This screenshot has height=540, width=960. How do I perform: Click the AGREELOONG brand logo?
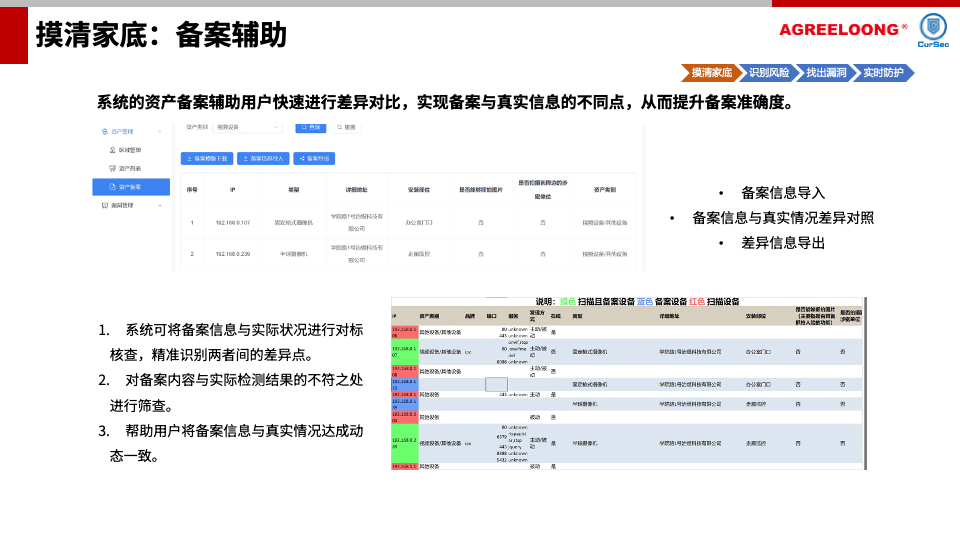tap(843, 29)
